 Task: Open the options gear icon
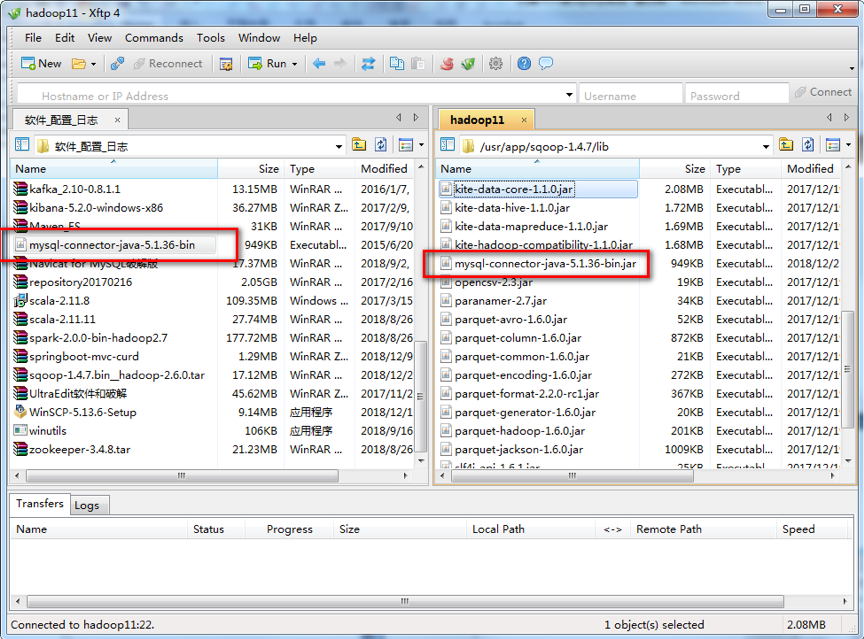coord(496,63)
